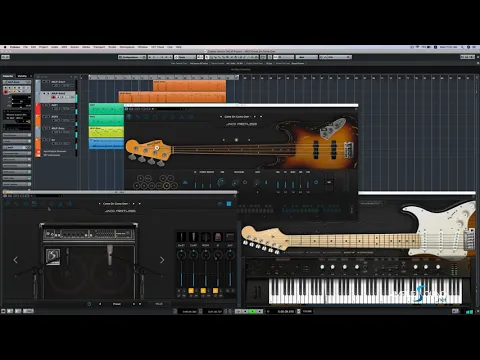
Task: Open the Transport menu
Action: pyautogui.click(x=99, y=47)
